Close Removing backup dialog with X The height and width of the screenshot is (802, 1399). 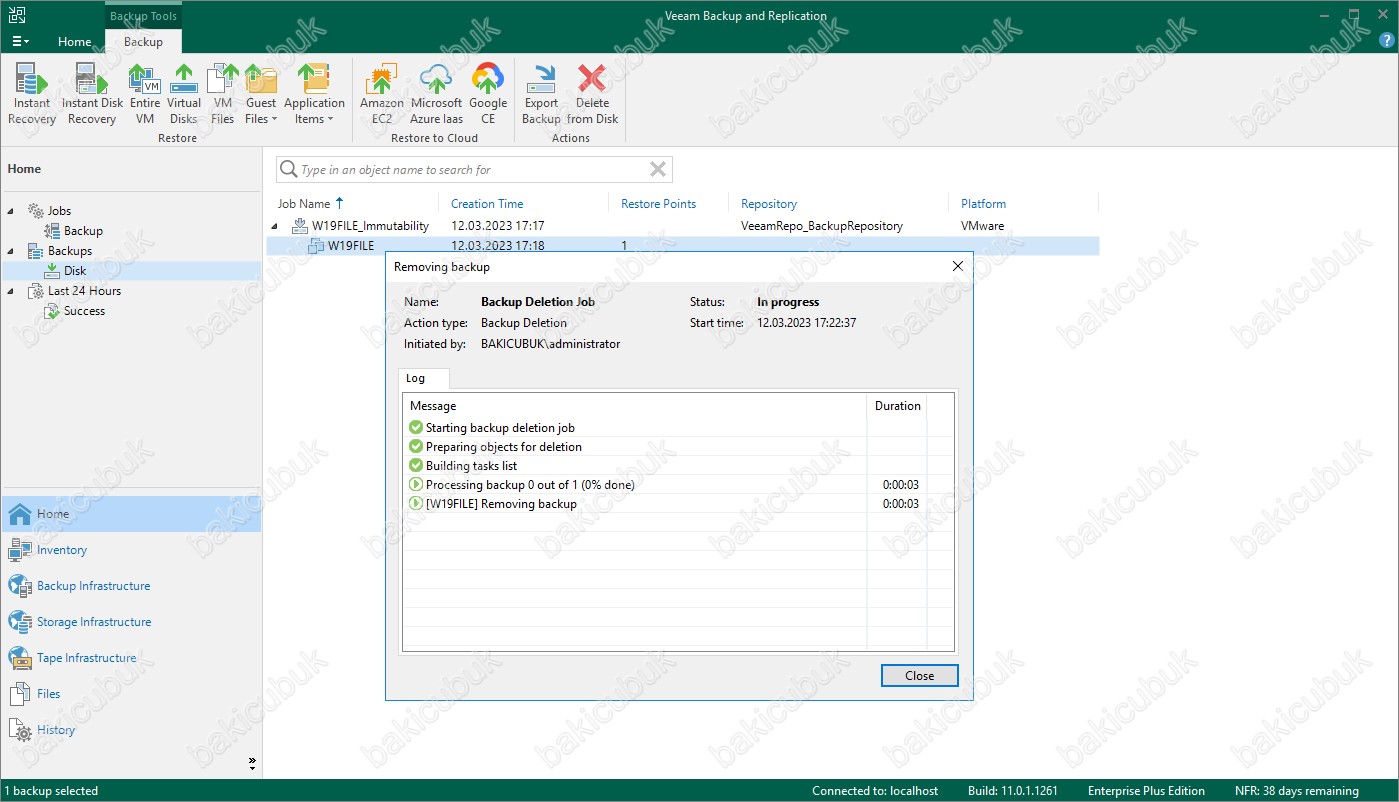tap(957, 266)
